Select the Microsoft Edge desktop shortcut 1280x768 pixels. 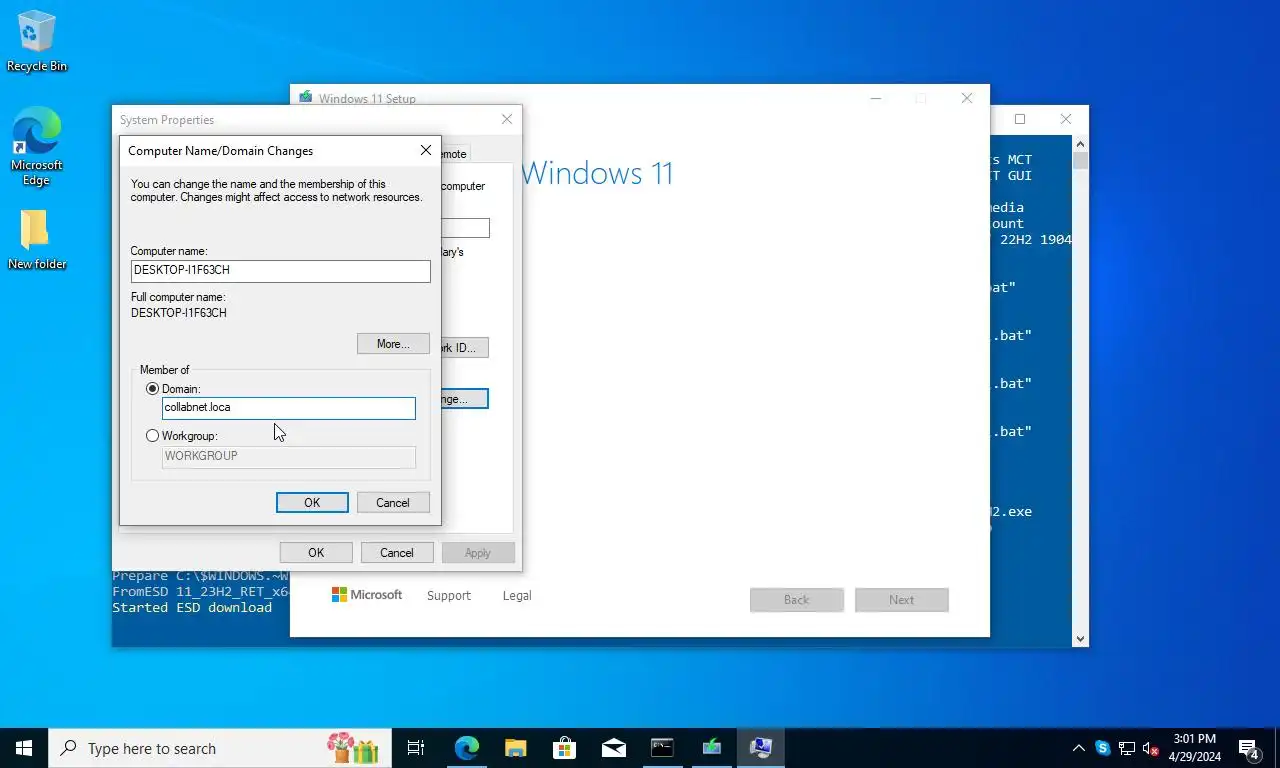click(x=36, y=146)
